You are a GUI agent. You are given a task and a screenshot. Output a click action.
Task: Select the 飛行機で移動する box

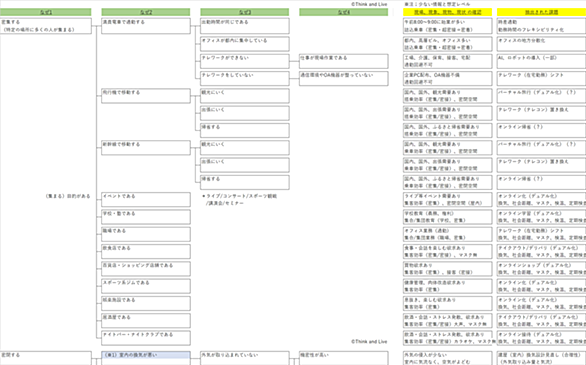[146, 96]
